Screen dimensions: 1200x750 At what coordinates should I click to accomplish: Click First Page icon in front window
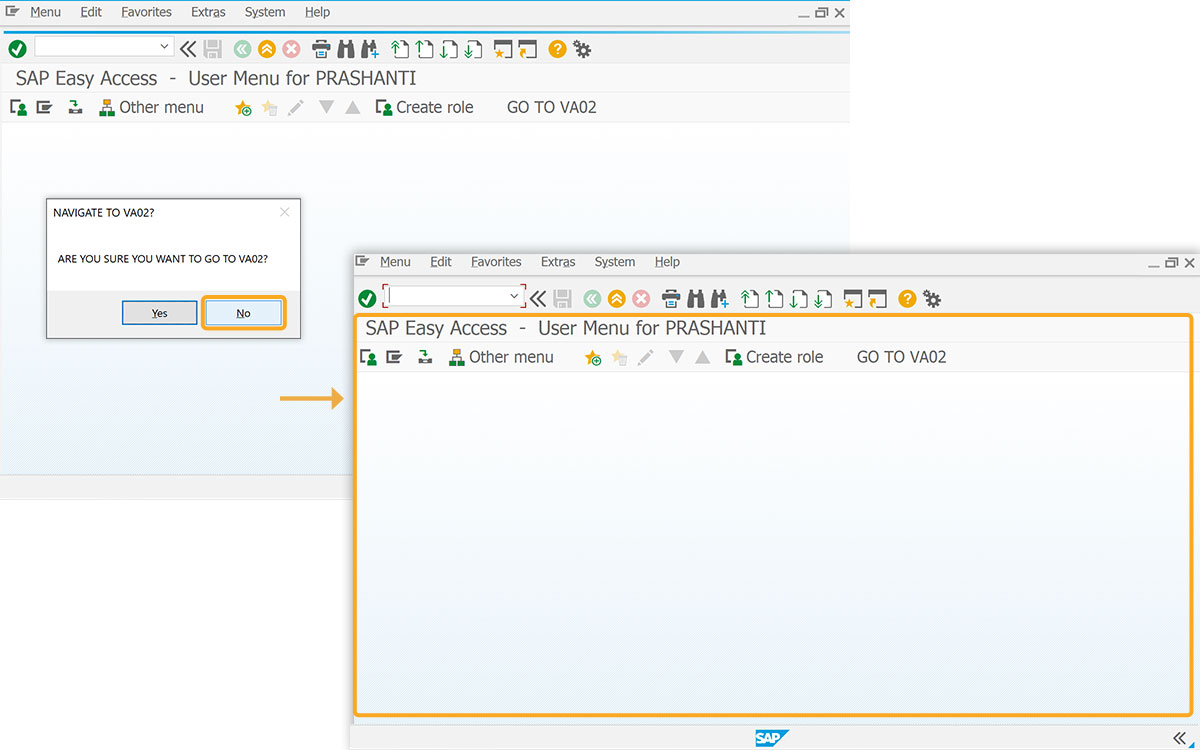[x=750, y=298]
